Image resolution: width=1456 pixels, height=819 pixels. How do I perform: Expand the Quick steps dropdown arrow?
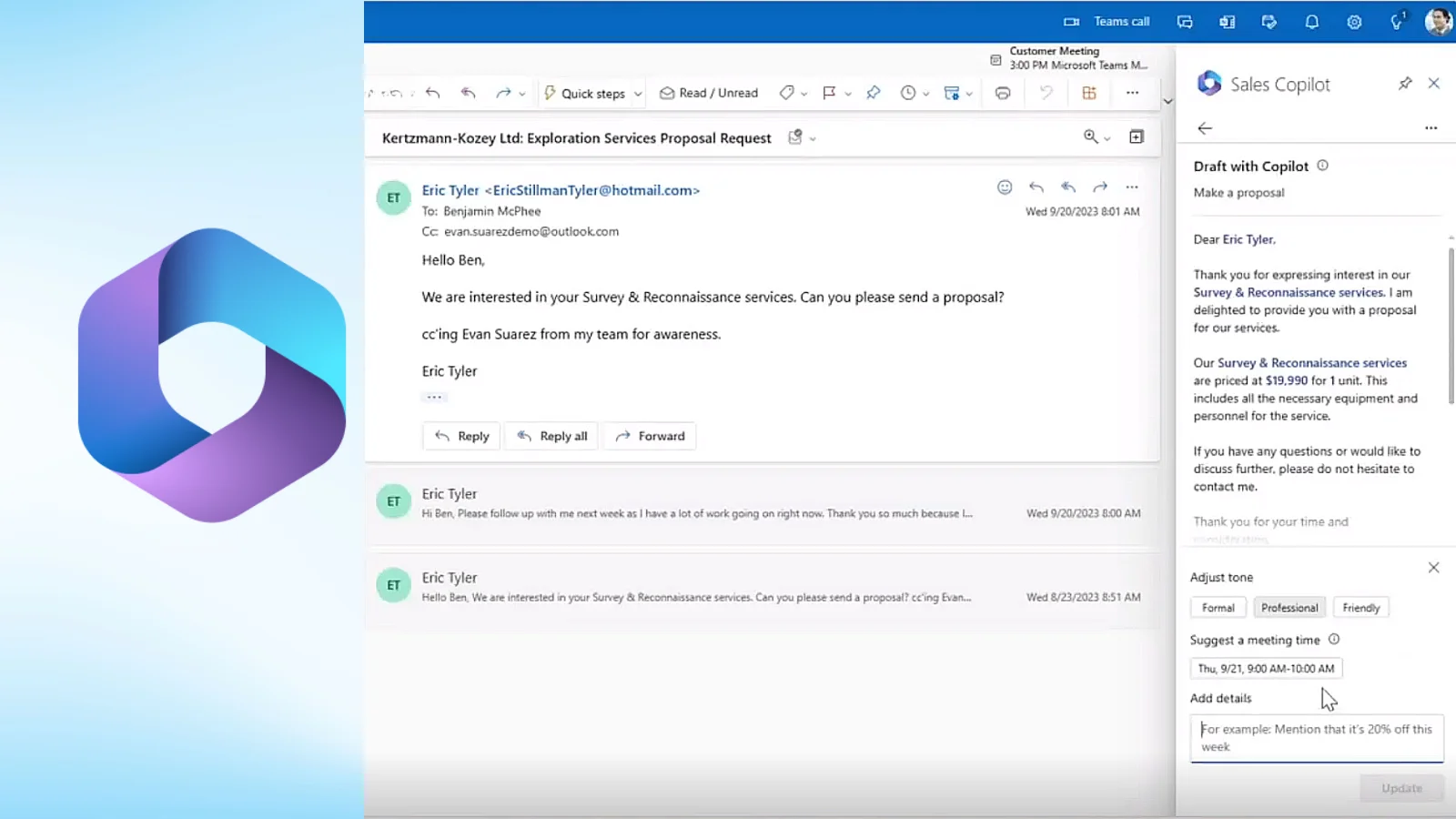point(638,94)
